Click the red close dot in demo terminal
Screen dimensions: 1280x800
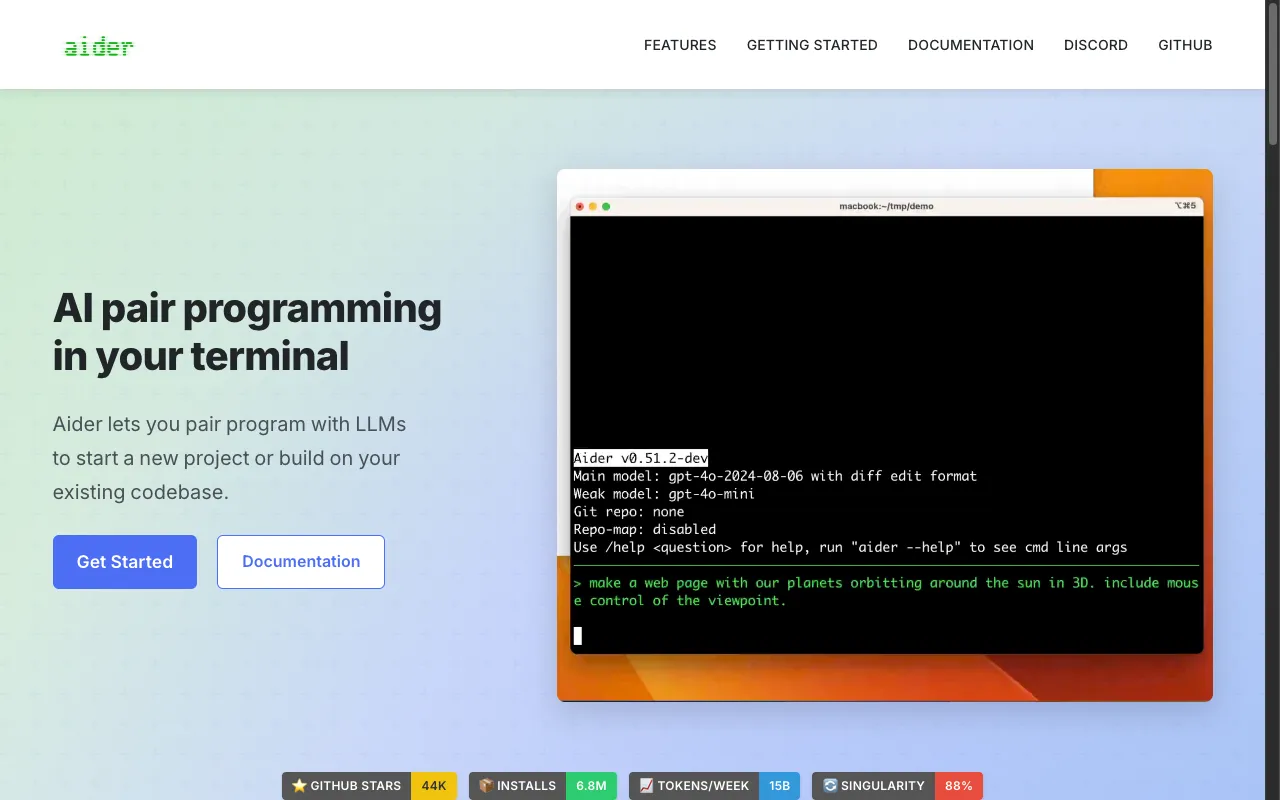point(580,206)
